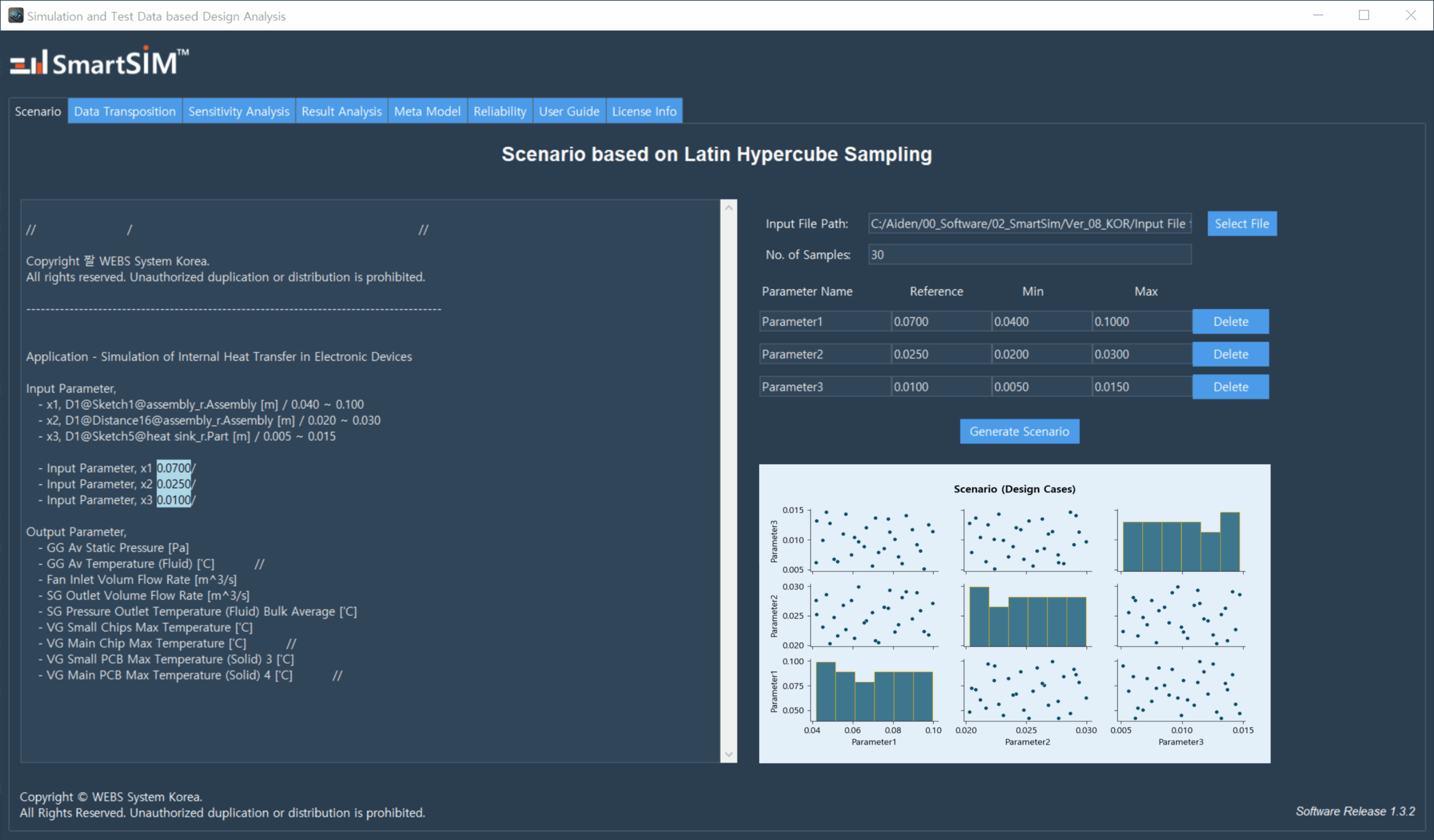Click the Select File button
1434x840 pixels.
point(1242,223)
